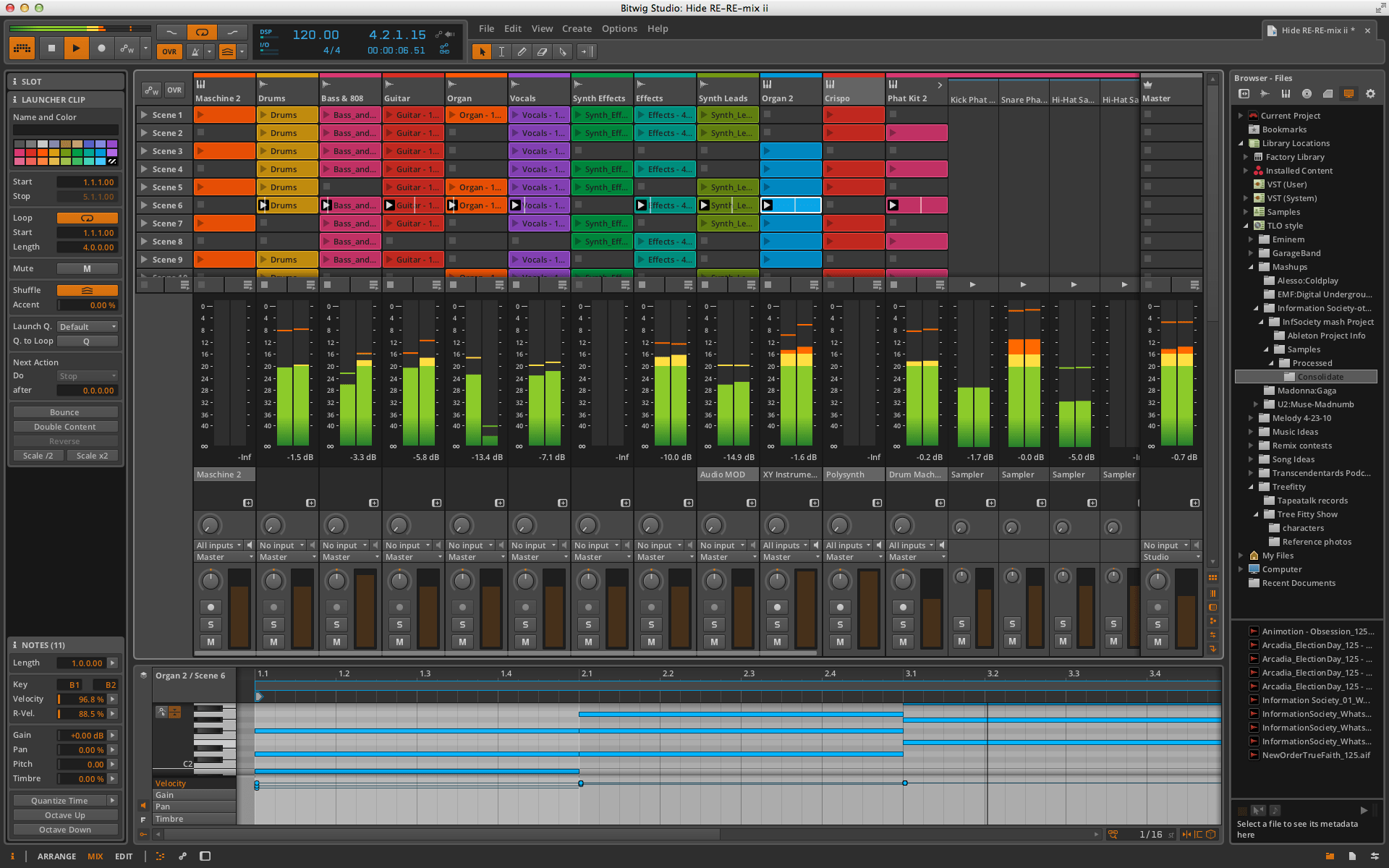Screen dimensions: 1389x868
Task: Click the grid launcher icon at top-left
Action: (x=22, y=48)
